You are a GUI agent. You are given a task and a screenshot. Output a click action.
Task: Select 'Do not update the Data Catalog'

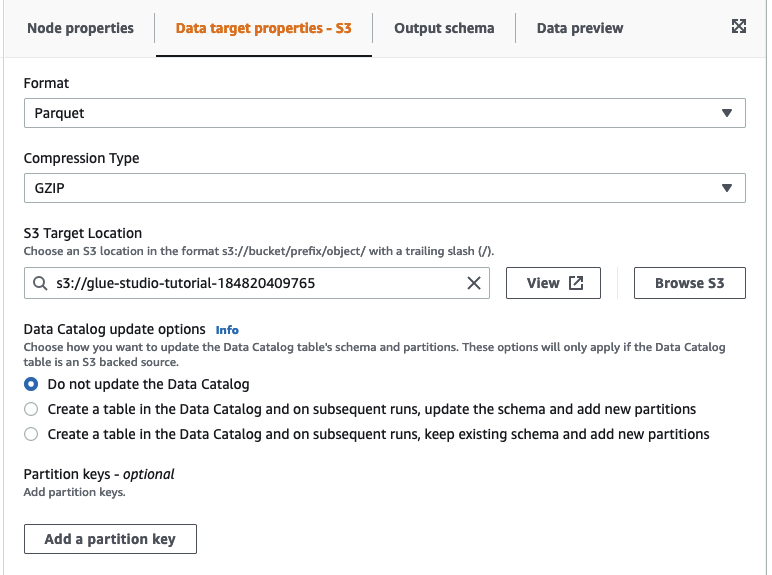(x=31, y=384)
